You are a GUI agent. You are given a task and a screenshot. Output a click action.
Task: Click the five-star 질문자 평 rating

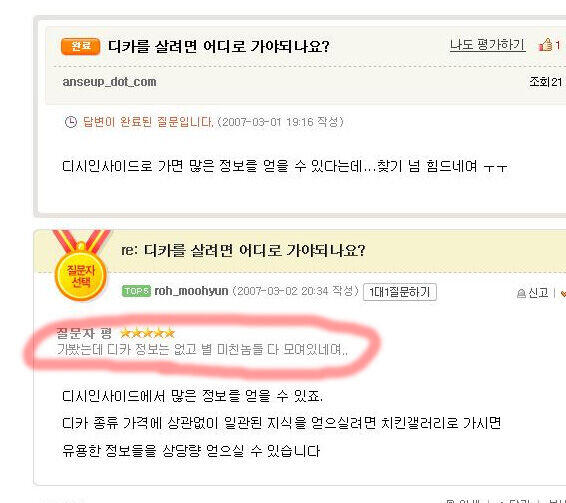(x=147, y=333)
